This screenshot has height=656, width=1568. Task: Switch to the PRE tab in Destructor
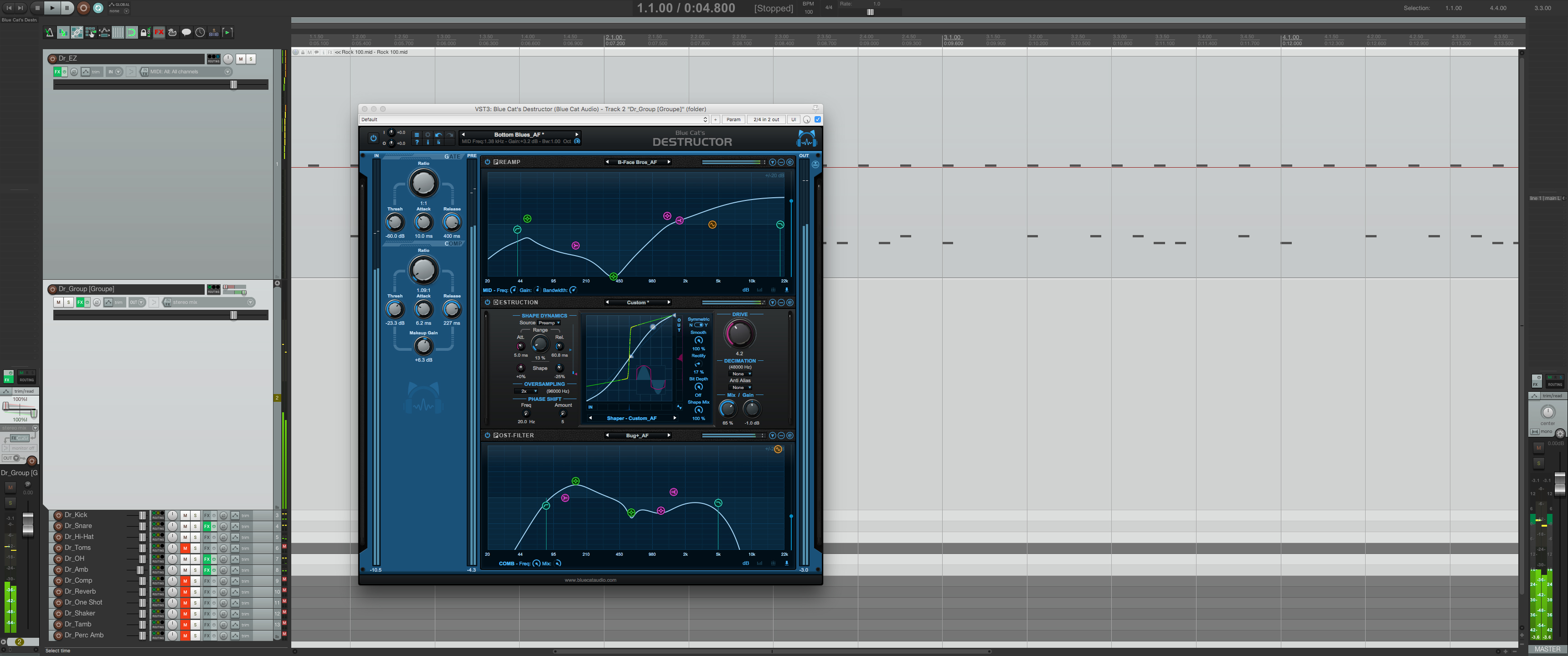[471, 156]
